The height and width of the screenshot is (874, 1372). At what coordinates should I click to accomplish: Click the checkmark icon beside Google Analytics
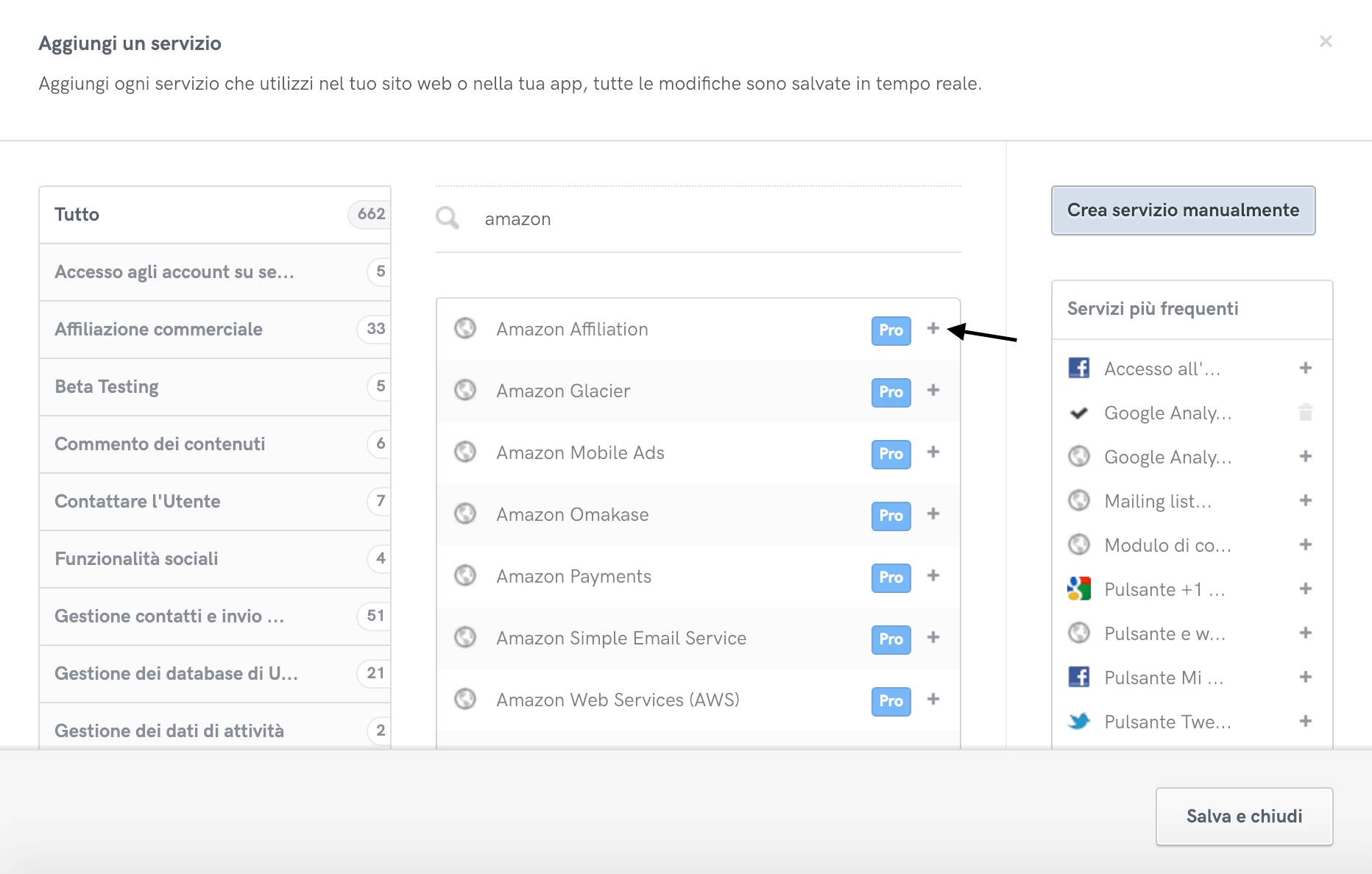1078,413
